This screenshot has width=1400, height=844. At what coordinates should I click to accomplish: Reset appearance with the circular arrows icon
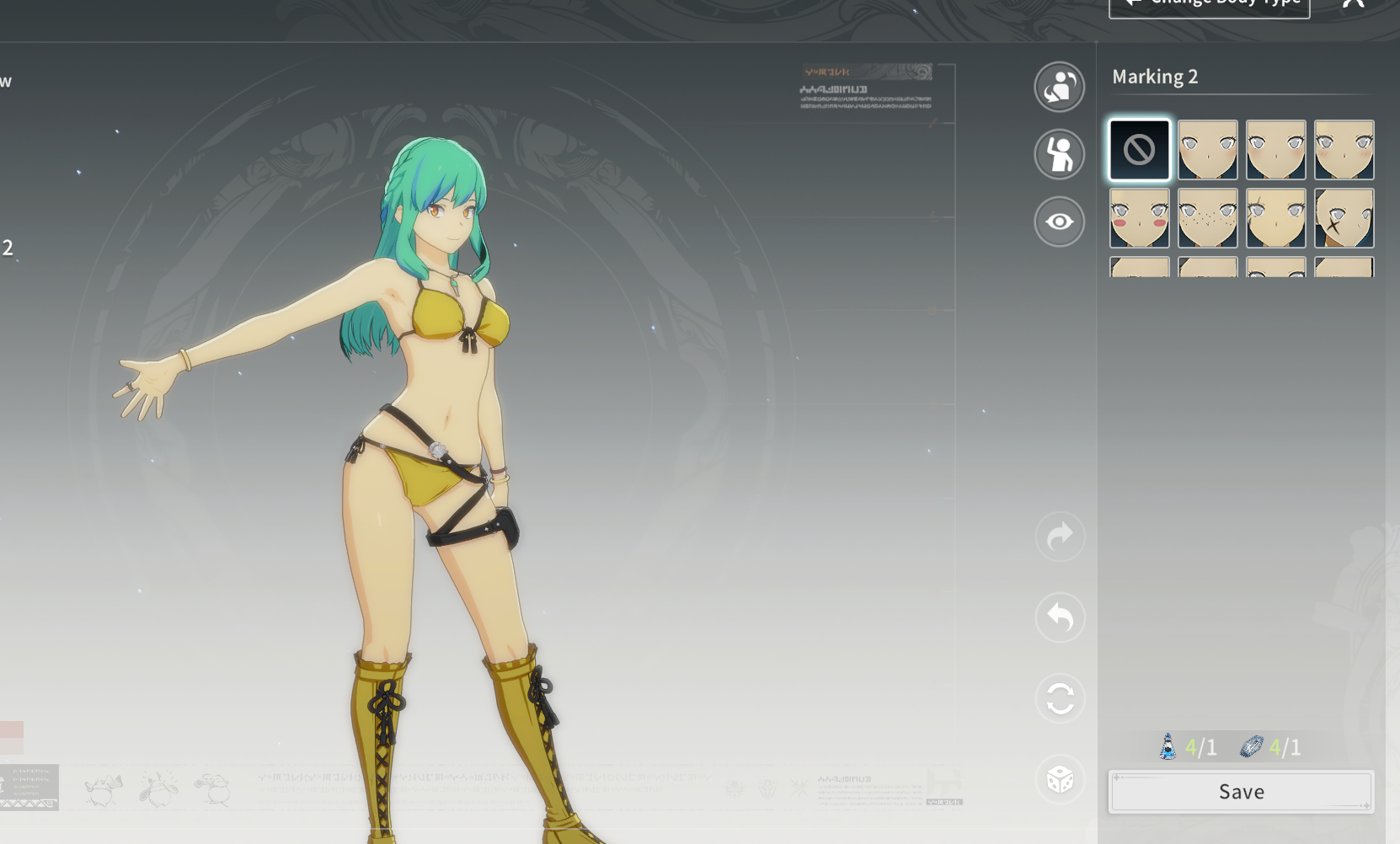(1060, 698)
